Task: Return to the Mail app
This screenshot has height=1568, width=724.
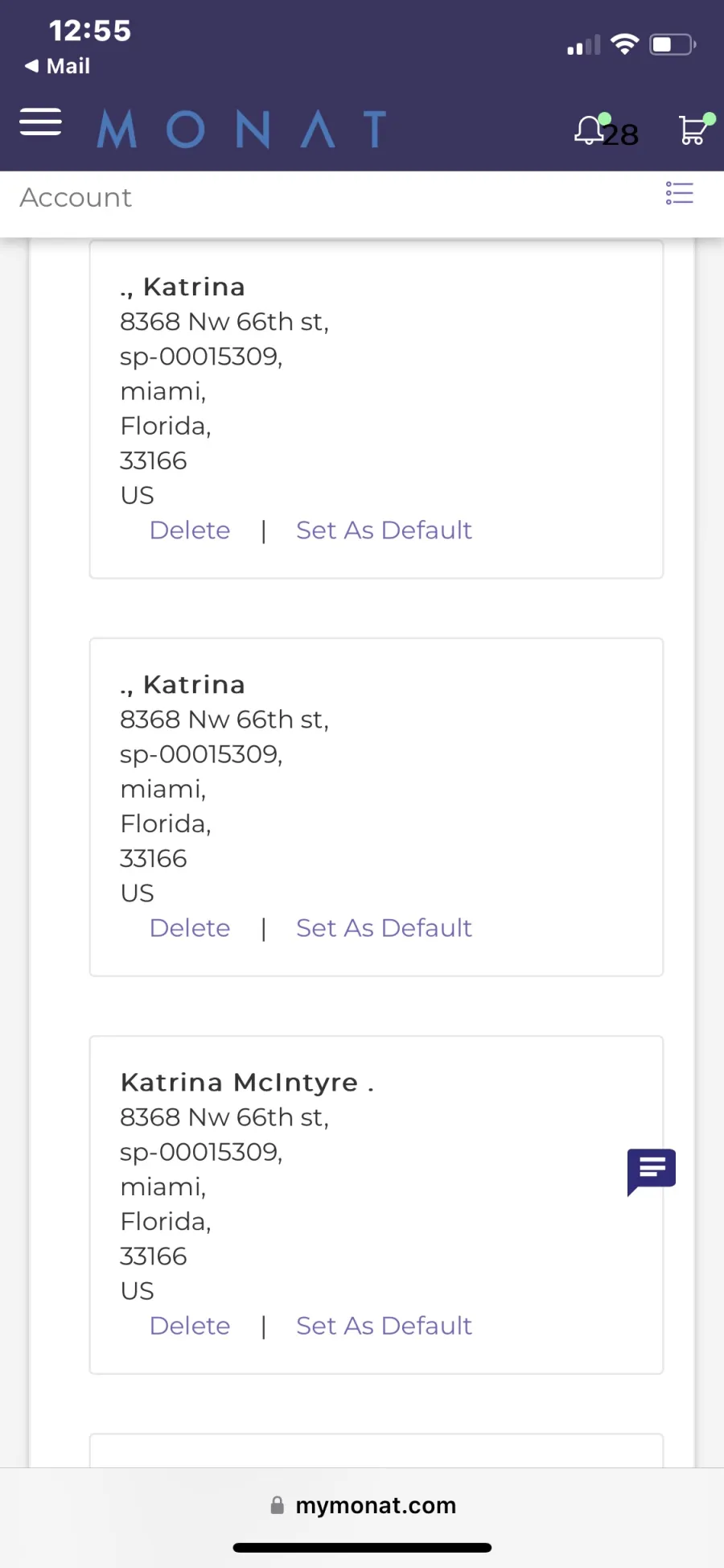Action: (x=58, y=66)
